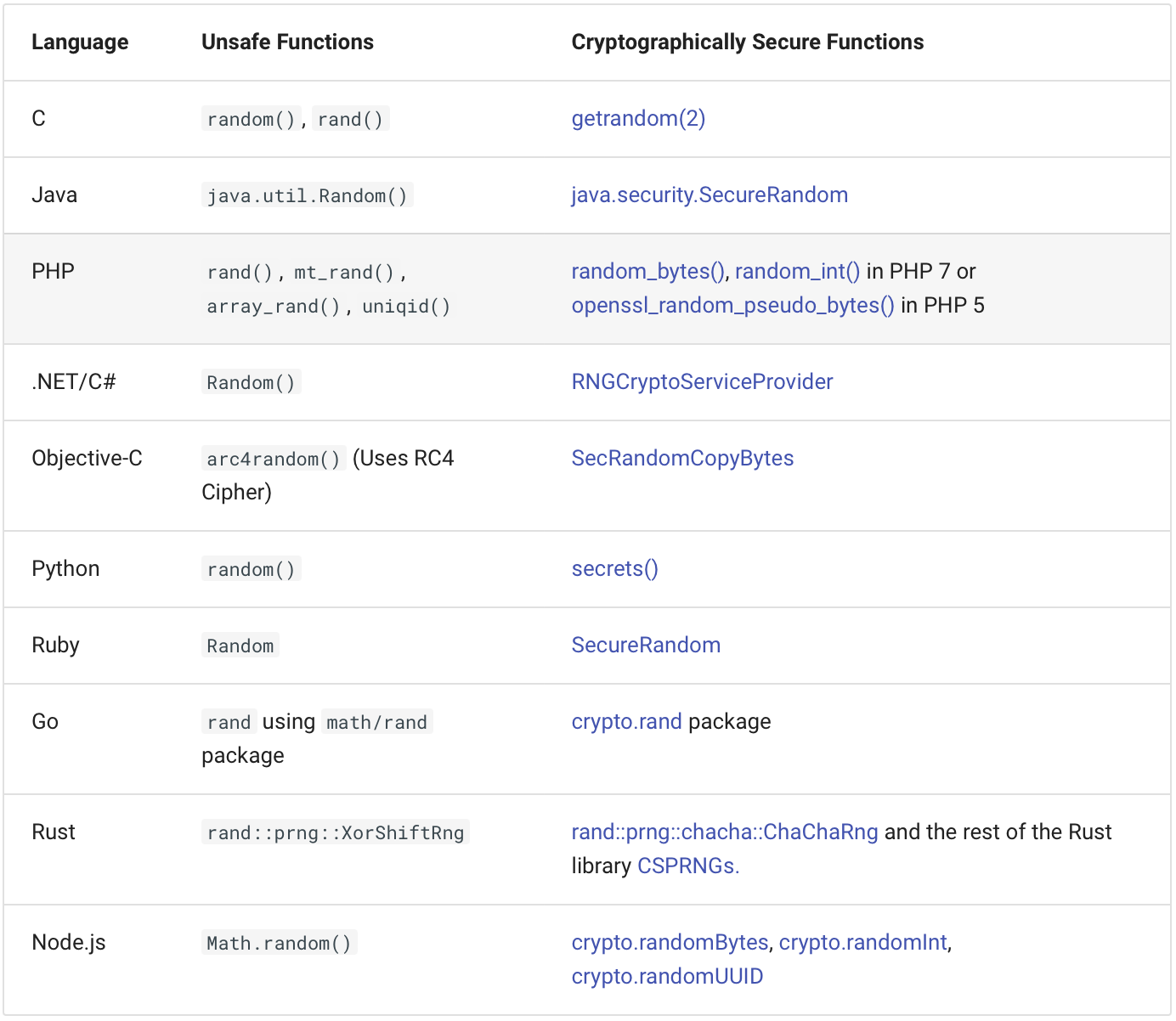The image size is (1176, 1021).
Task: Click the Go language cell
Action: 45,722
